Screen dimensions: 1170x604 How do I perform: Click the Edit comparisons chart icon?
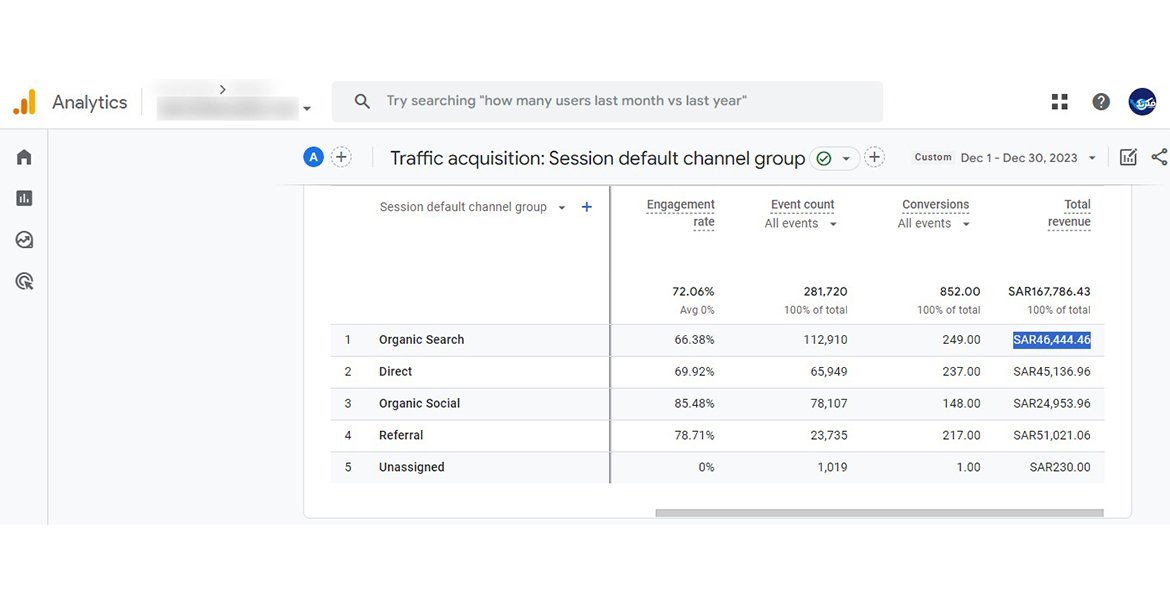point(1128,157)
